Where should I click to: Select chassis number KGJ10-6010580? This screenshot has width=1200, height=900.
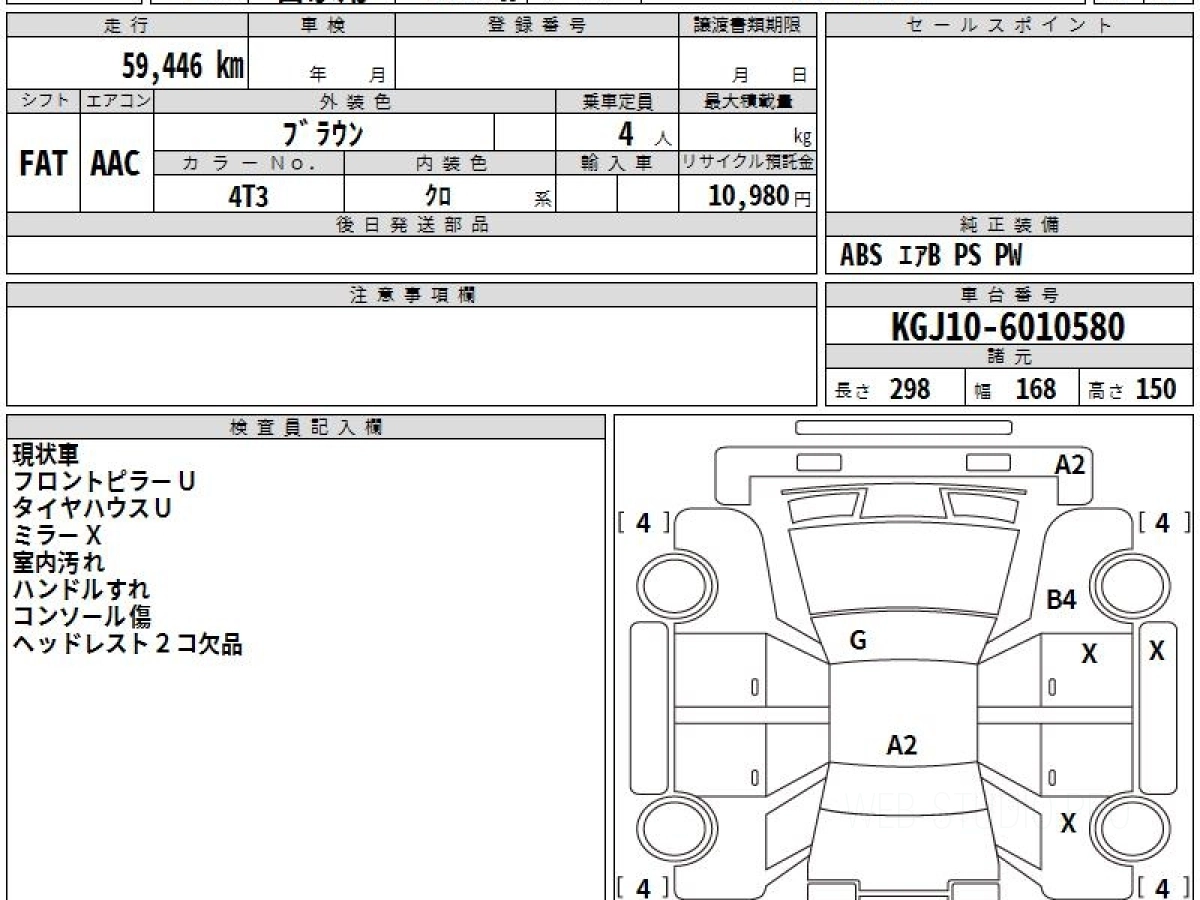(x=1008, y=327)
